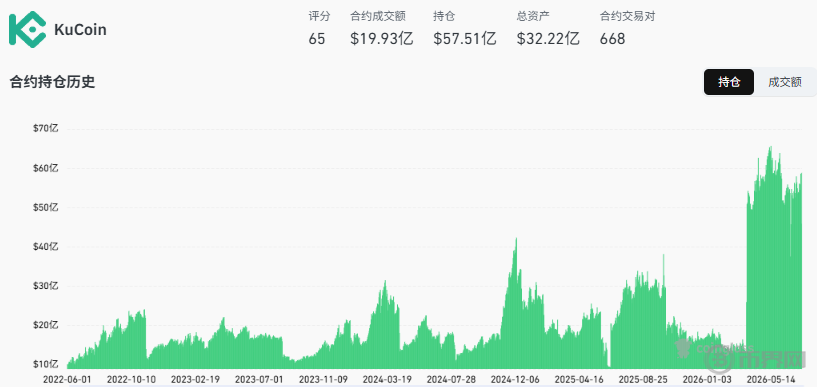The width and height of the screenshot is (817, 387).
Task: Click the chart peak bar above $60亿
Action: (771, 258)
